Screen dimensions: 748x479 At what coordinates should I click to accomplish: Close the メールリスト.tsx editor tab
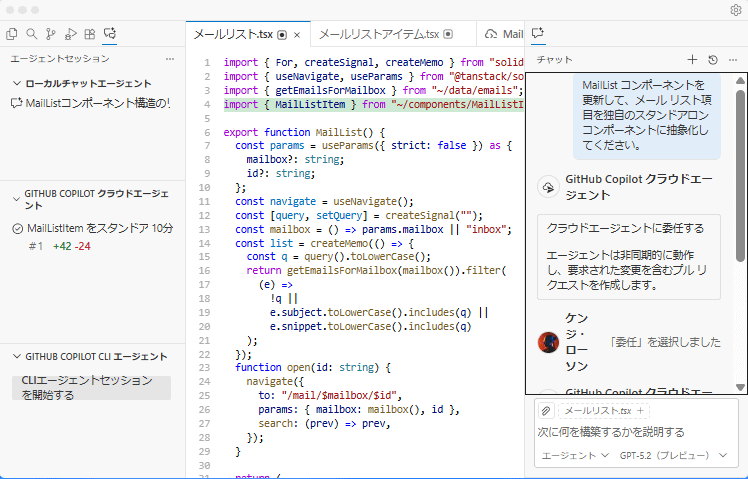point(298,34)
